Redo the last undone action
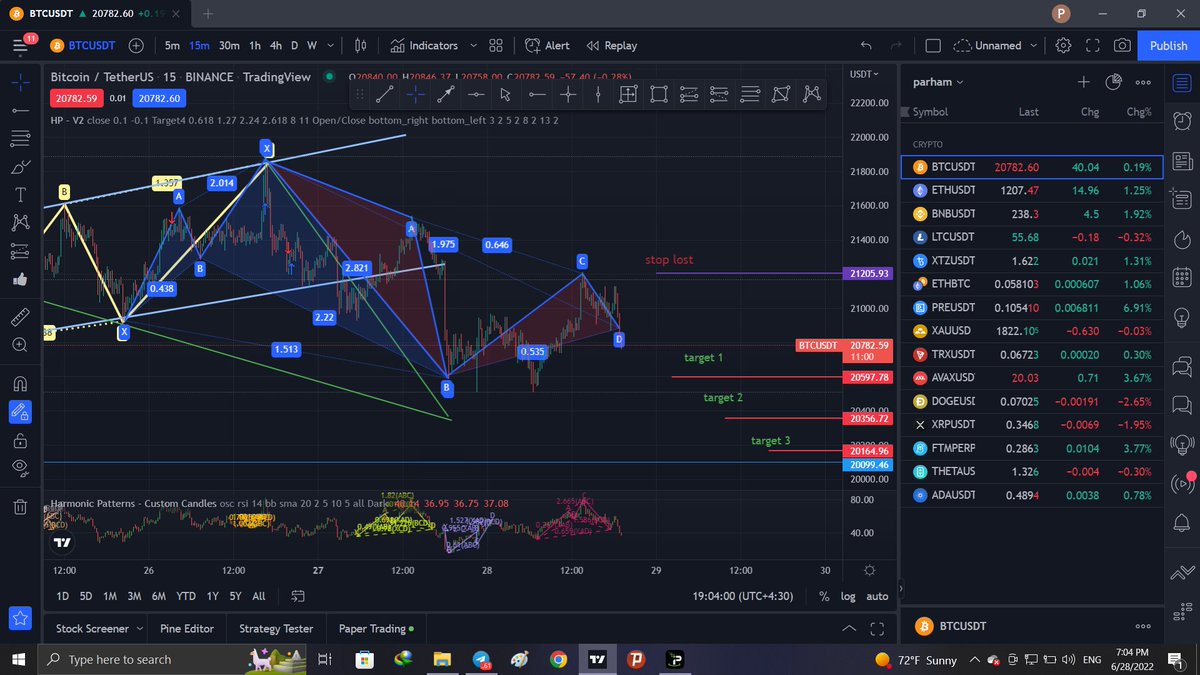Image resolution: width=1200 pixels, height=675 pixels. click(894, 45)
